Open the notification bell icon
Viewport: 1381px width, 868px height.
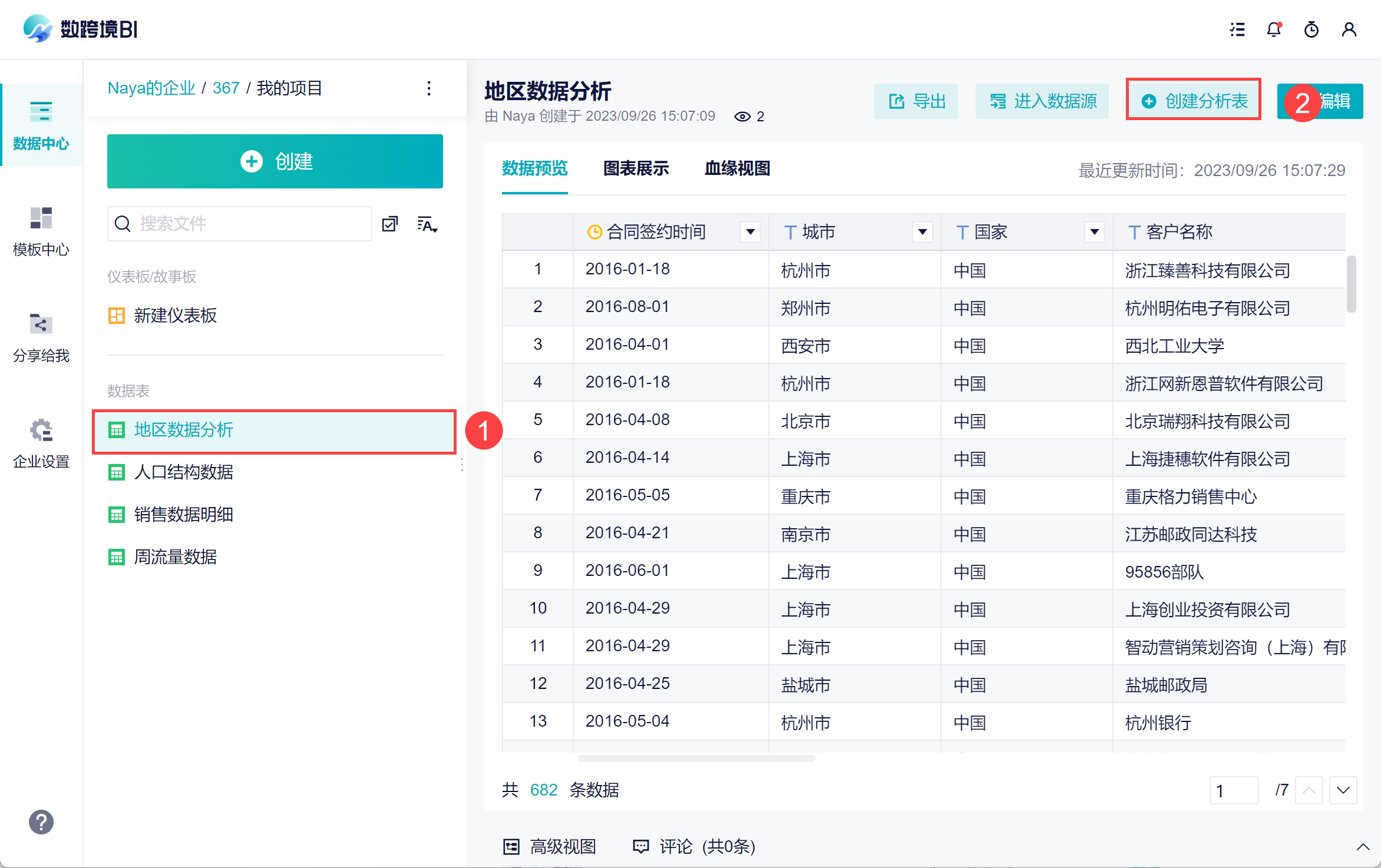click(x=1274, y=29)
